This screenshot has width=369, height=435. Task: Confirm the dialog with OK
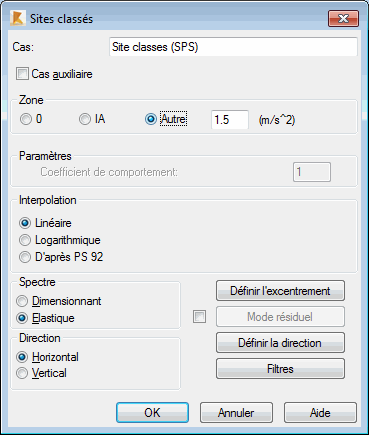[x=152, y=413]
